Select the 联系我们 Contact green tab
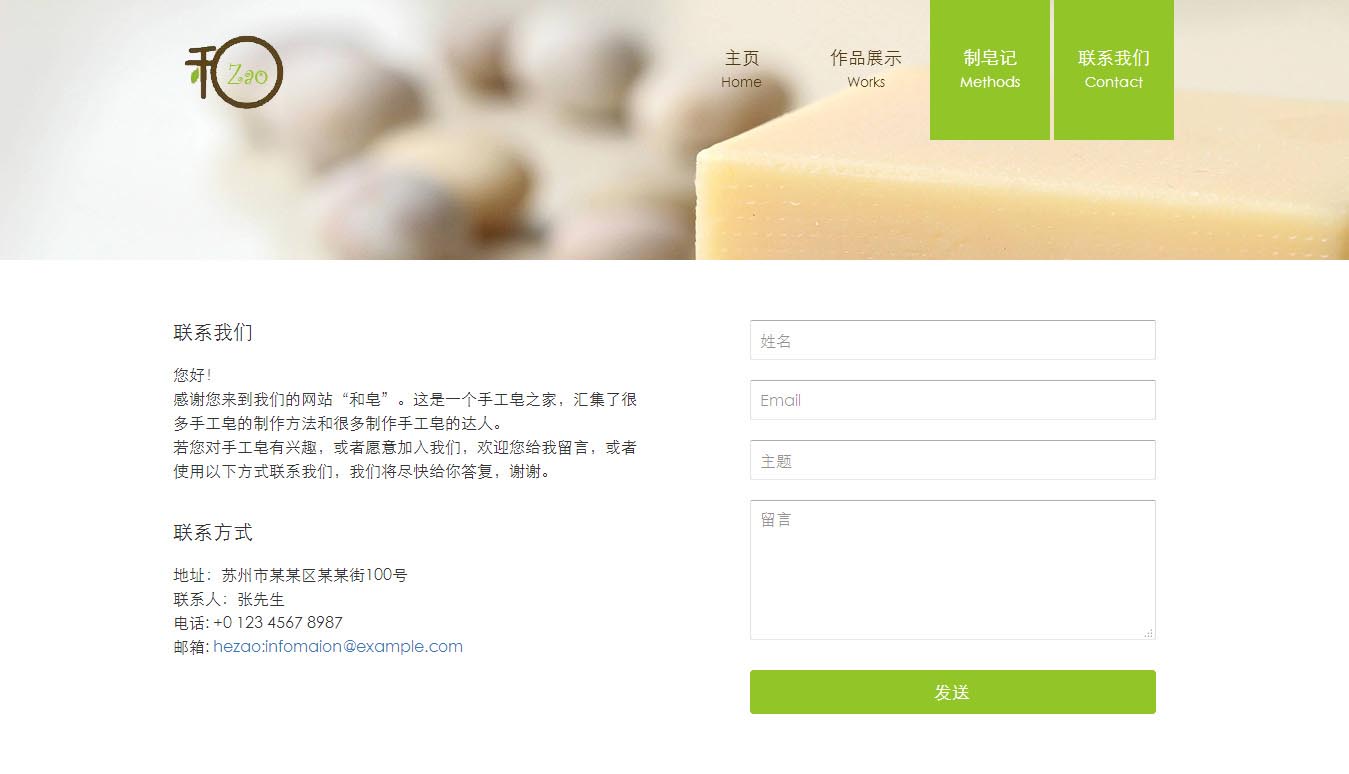The width and height of the screenshot is (1349, 774). click(1114, 70)
